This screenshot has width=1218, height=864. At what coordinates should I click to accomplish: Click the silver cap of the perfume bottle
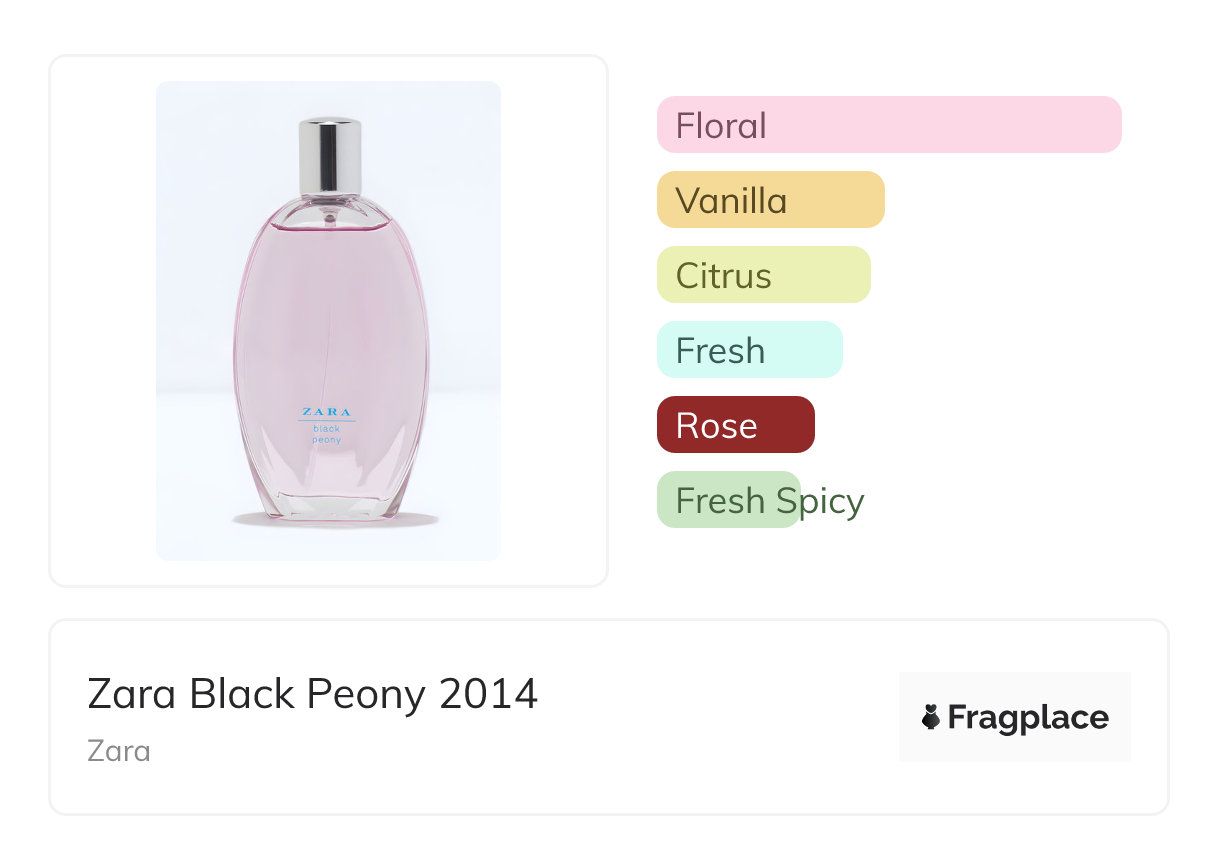(329, 155)
